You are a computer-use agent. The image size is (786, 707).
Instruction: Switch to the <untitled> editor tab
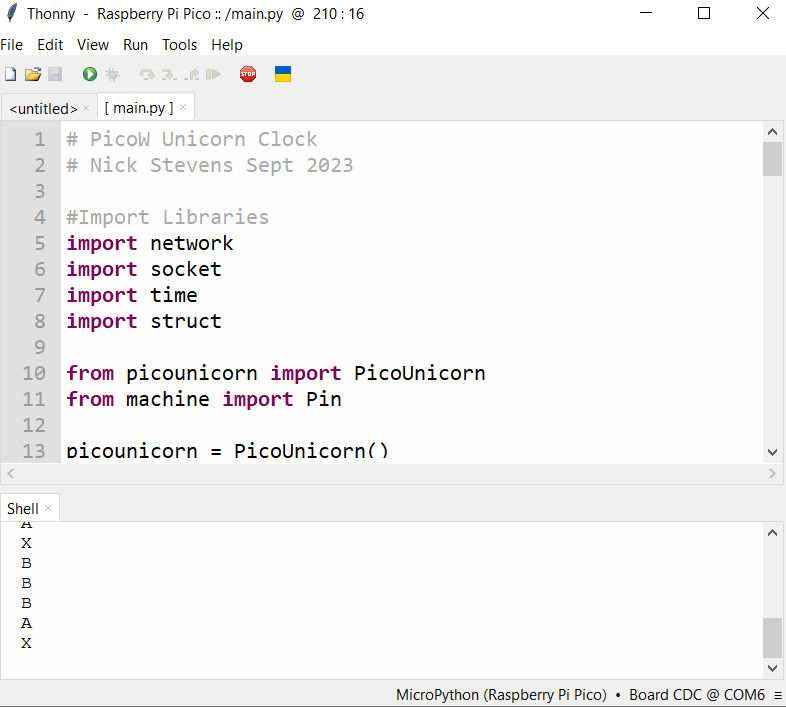[43, 108]
